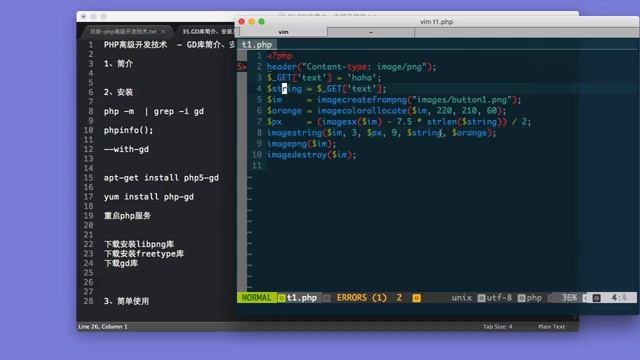Click 'Line 26, Column 1' in Sublime's status bar
This screenshot has height=360, width=640.
pyautogui.click(x=103, y=327)
